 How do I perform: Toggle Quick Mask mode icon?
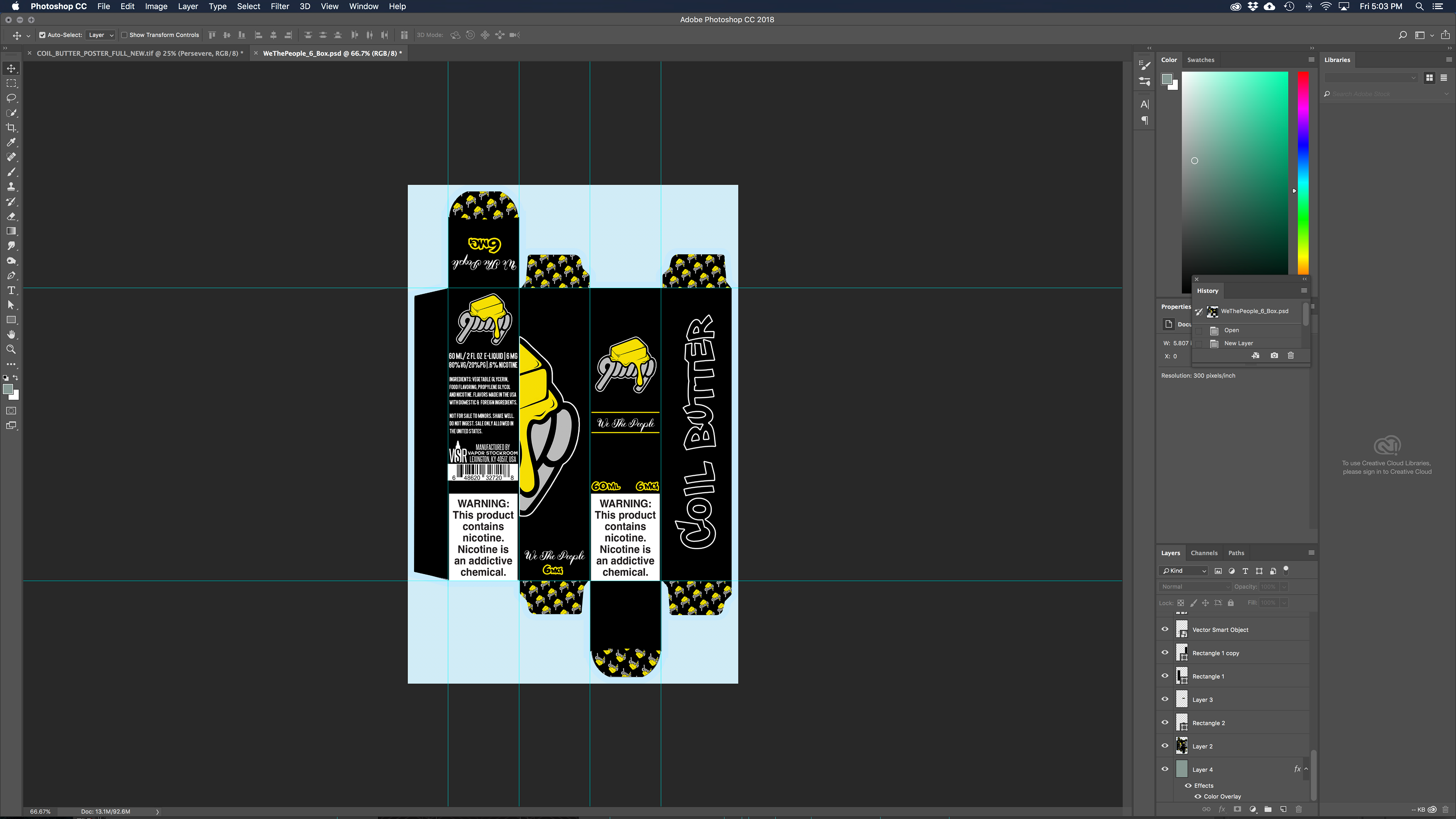click(x=11, y=411)
